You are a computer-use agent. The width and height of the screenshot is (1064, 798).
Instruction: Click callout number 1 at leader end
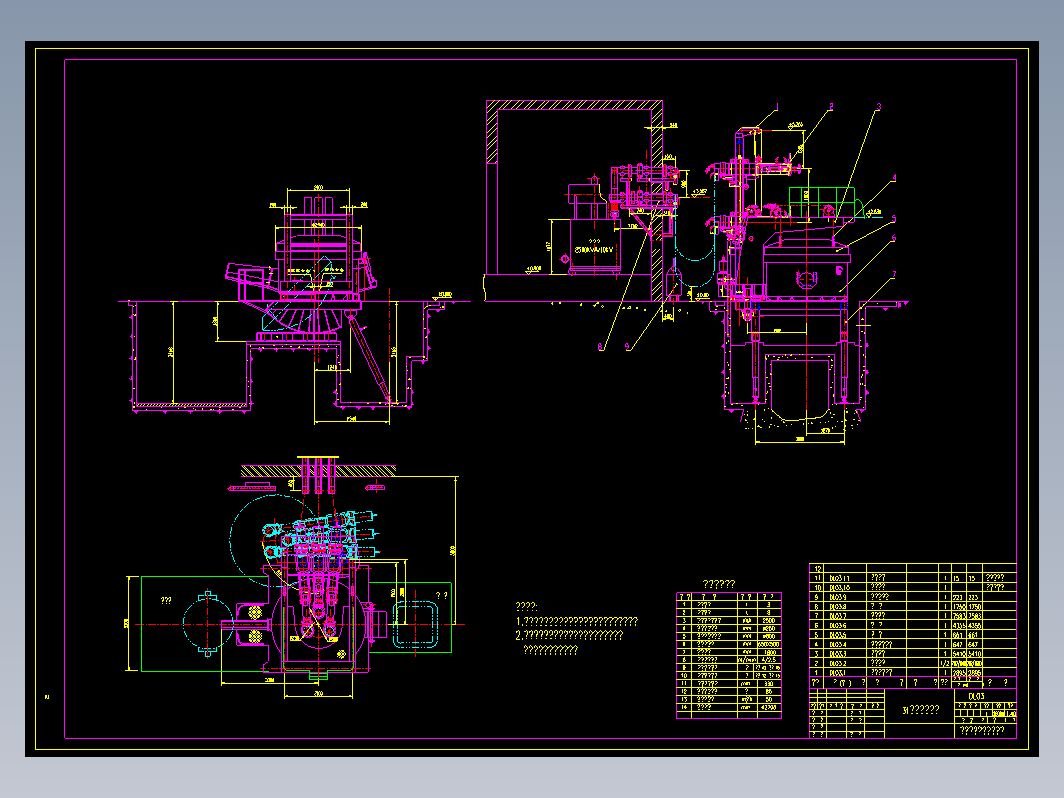coord(777,107)
